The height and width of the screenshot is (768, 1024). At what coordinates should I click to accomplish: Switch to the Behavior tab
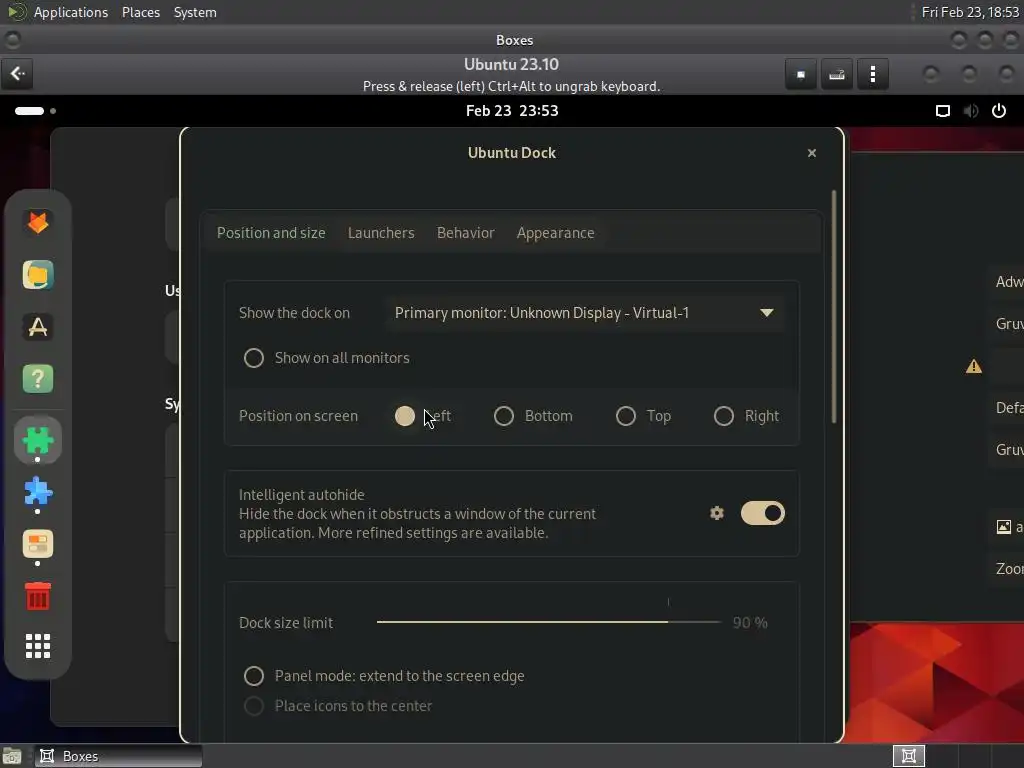466,233
